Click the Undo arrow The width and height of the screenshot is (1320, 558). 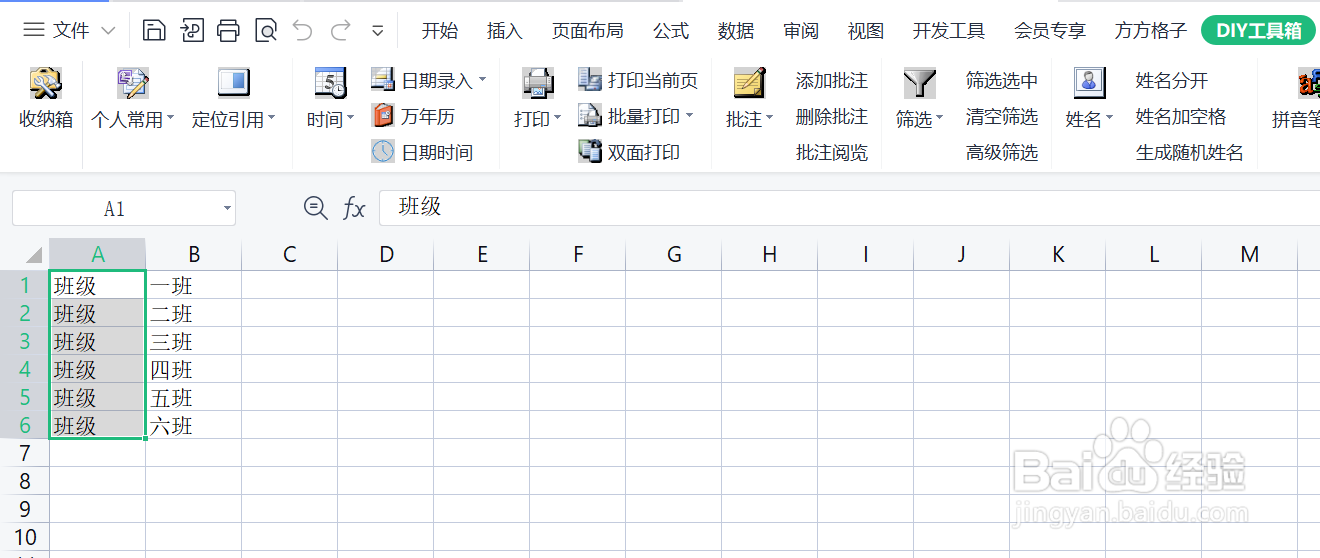click(x=302, y=31)
